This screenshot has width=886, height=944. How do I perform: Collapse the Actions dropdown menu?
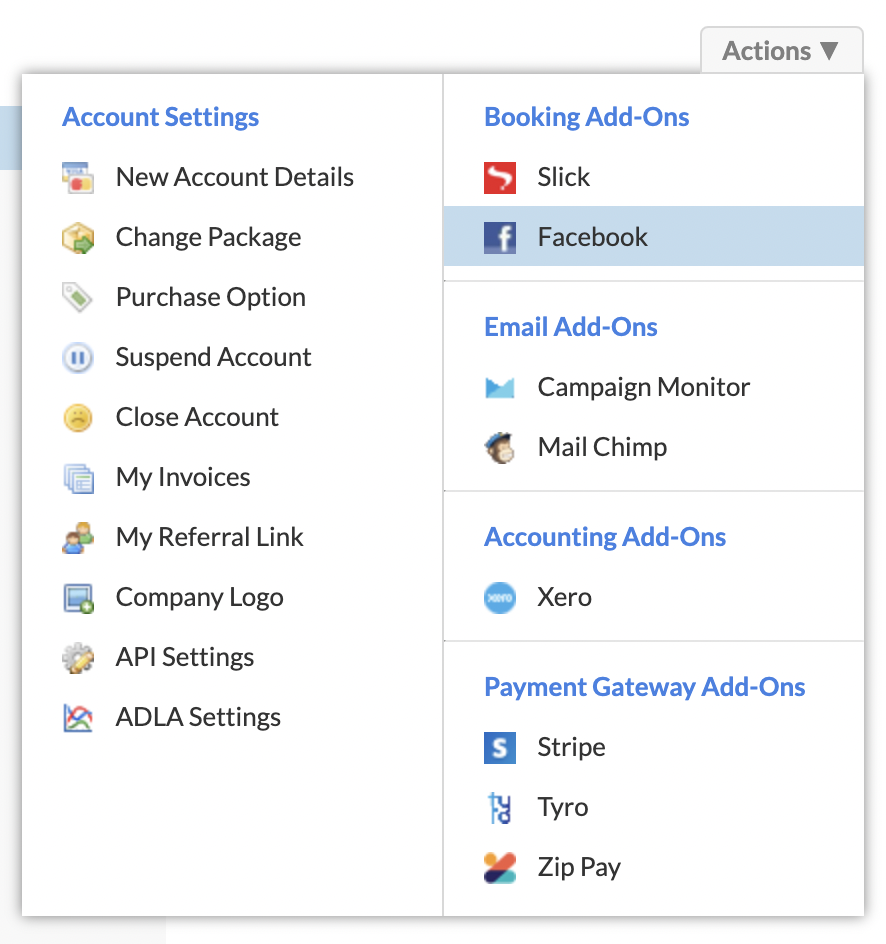click(781, 51)
